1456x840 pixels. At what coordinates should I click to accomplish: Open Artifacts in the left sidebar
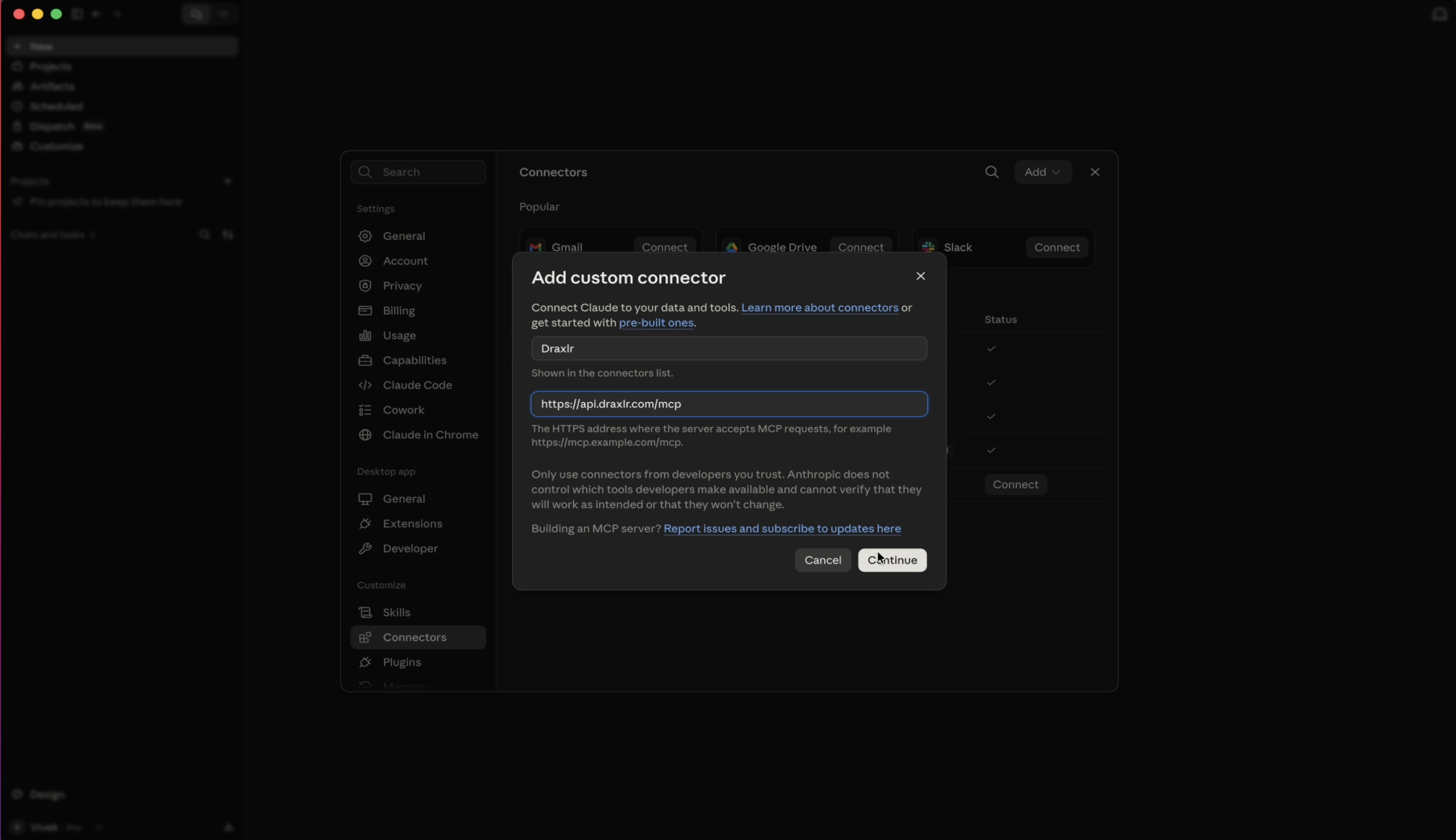point(122,86)
